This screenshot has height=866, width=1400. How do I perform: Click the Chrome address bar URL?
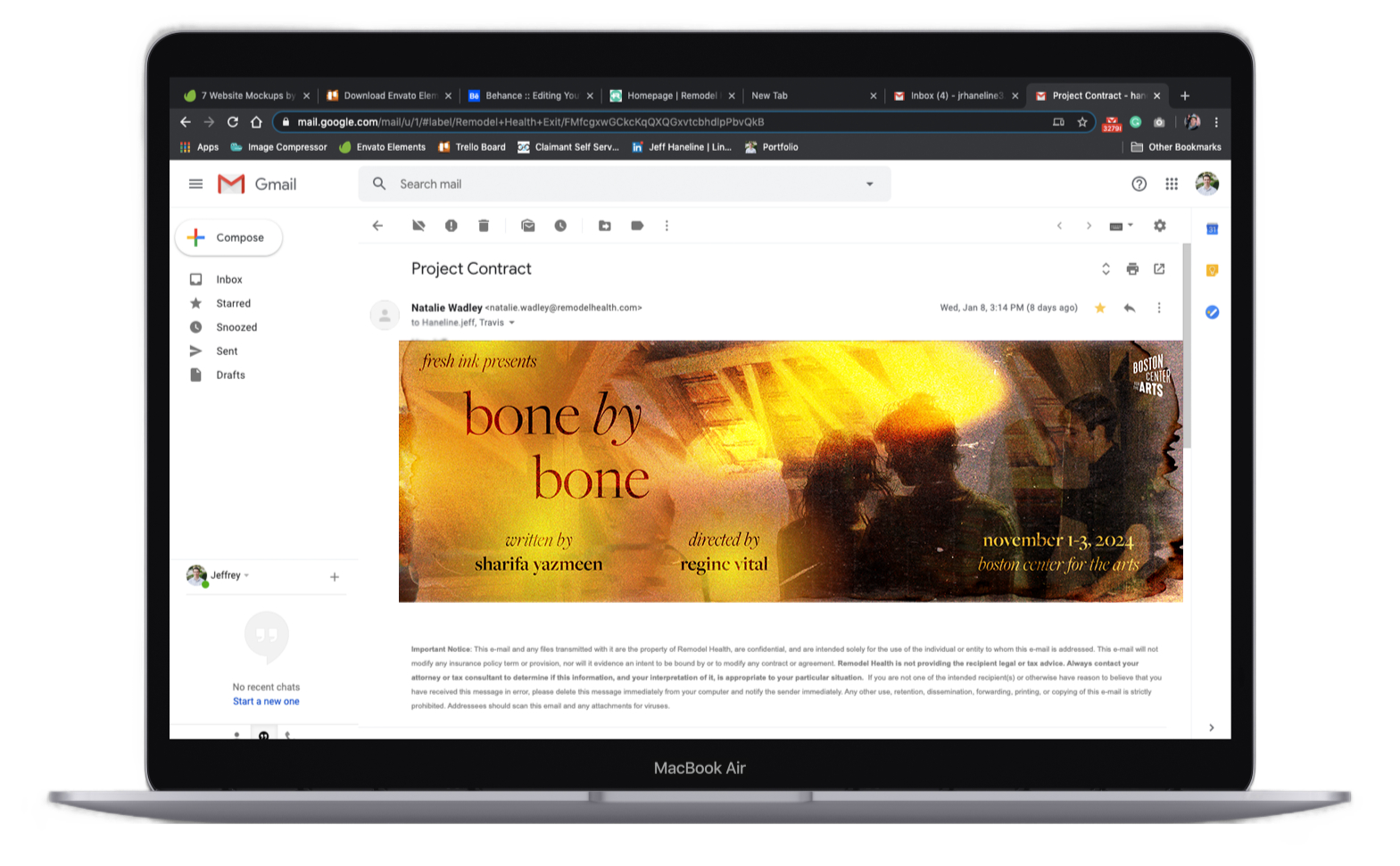(530, 122)
